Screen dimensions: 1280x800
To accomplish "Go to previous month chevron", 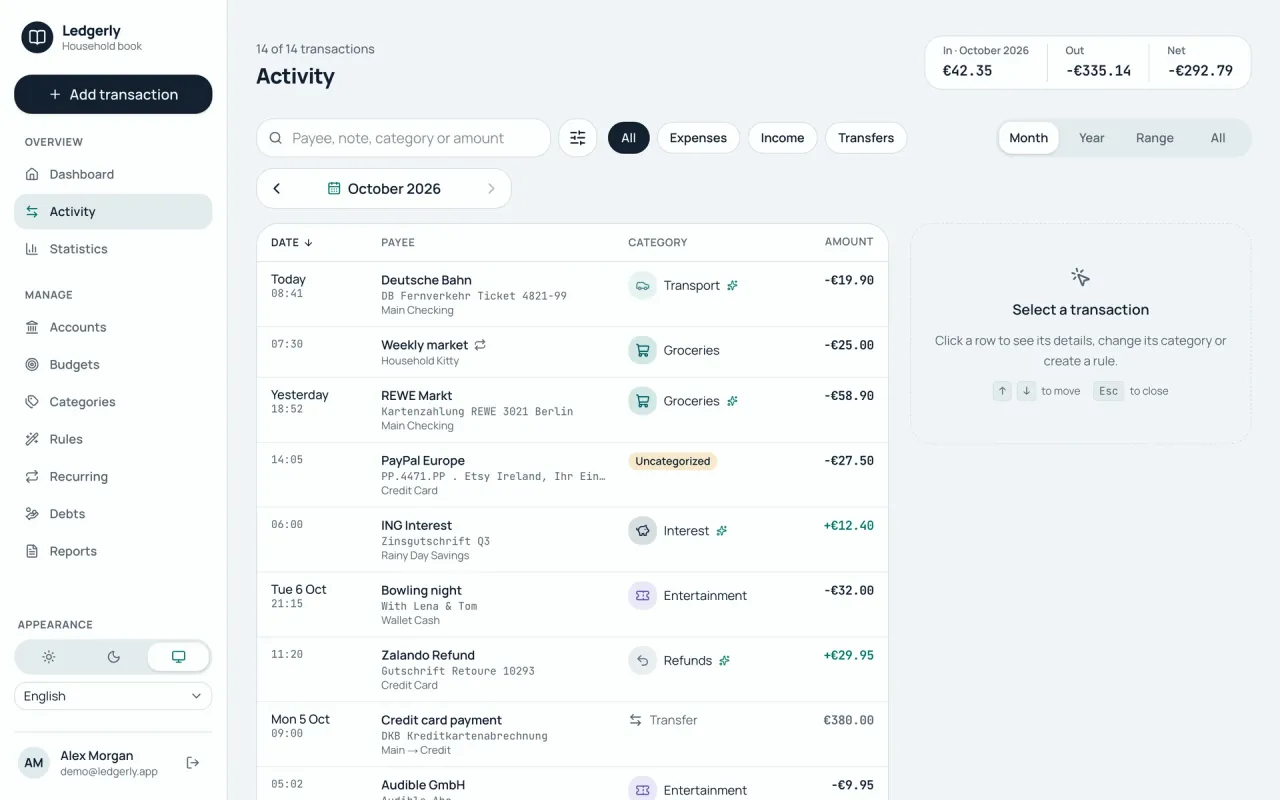I will click(277, 188).
